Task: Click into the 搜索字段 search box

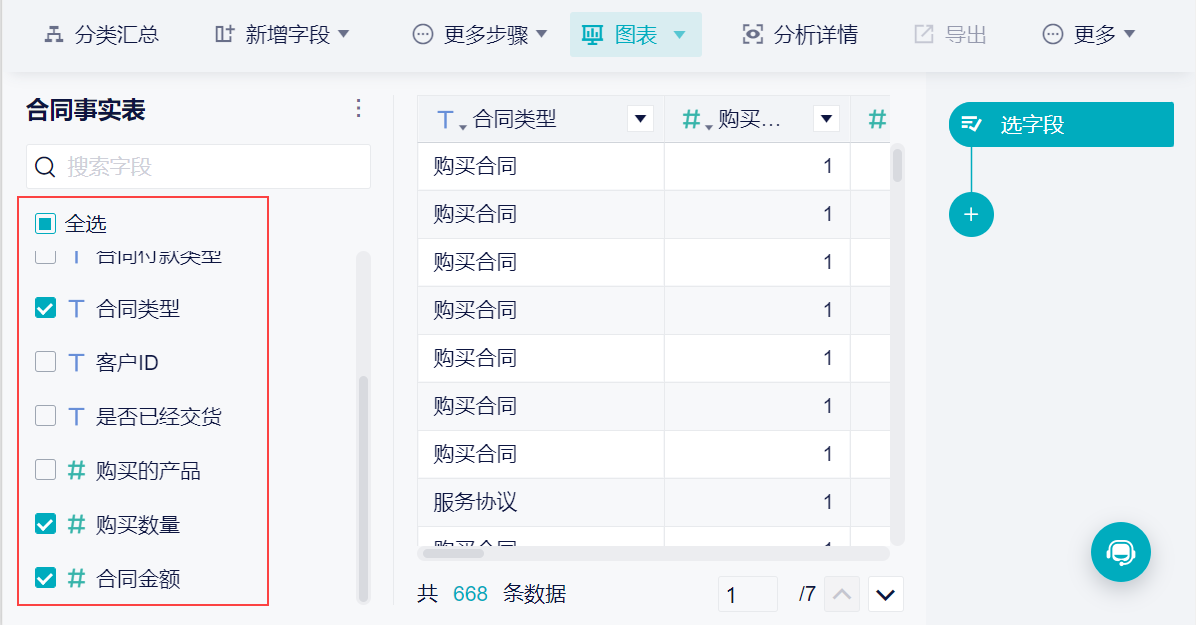Action: pos(198,166)
